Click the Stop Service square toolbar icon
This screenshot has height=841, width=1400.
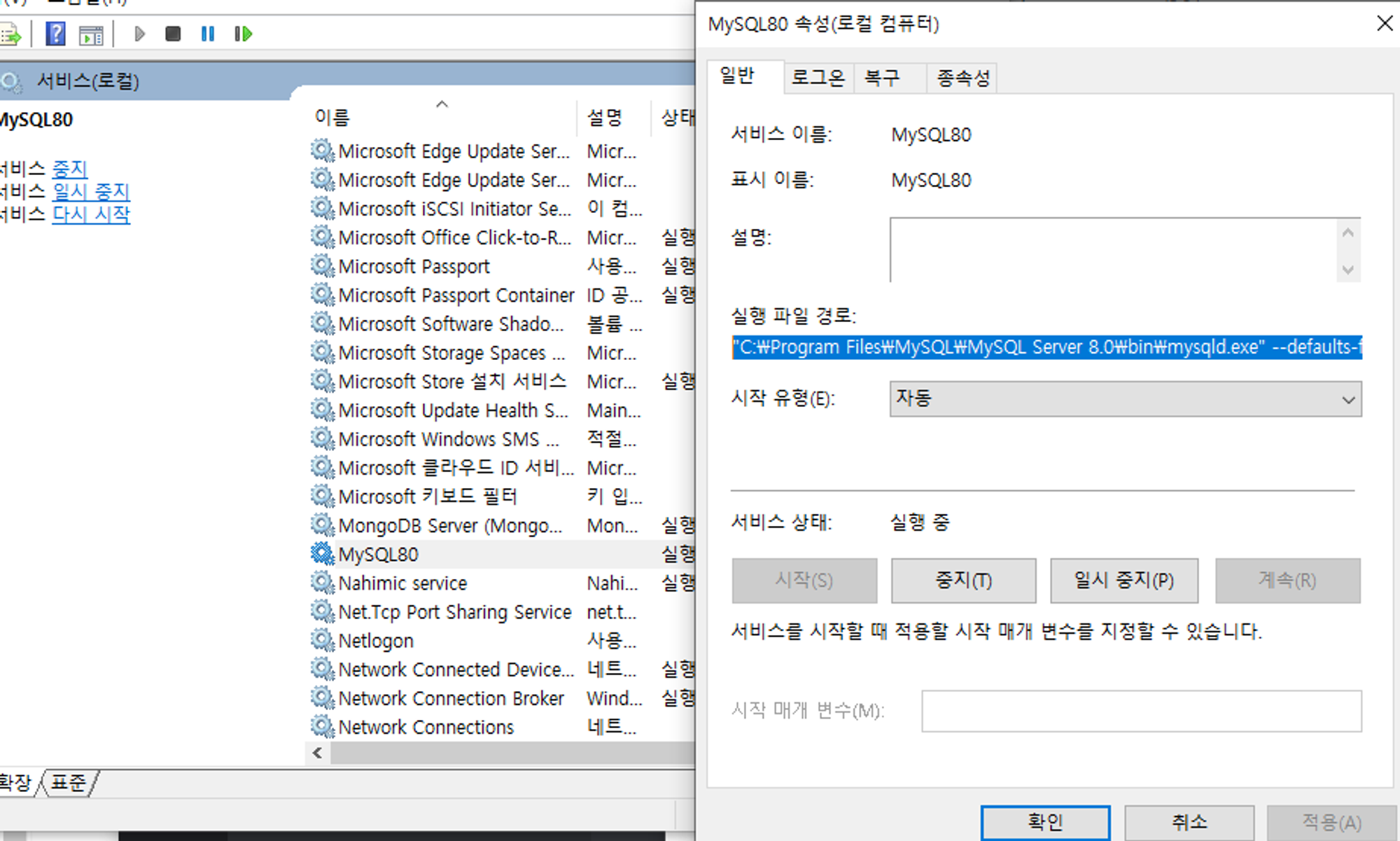(173, 34)
